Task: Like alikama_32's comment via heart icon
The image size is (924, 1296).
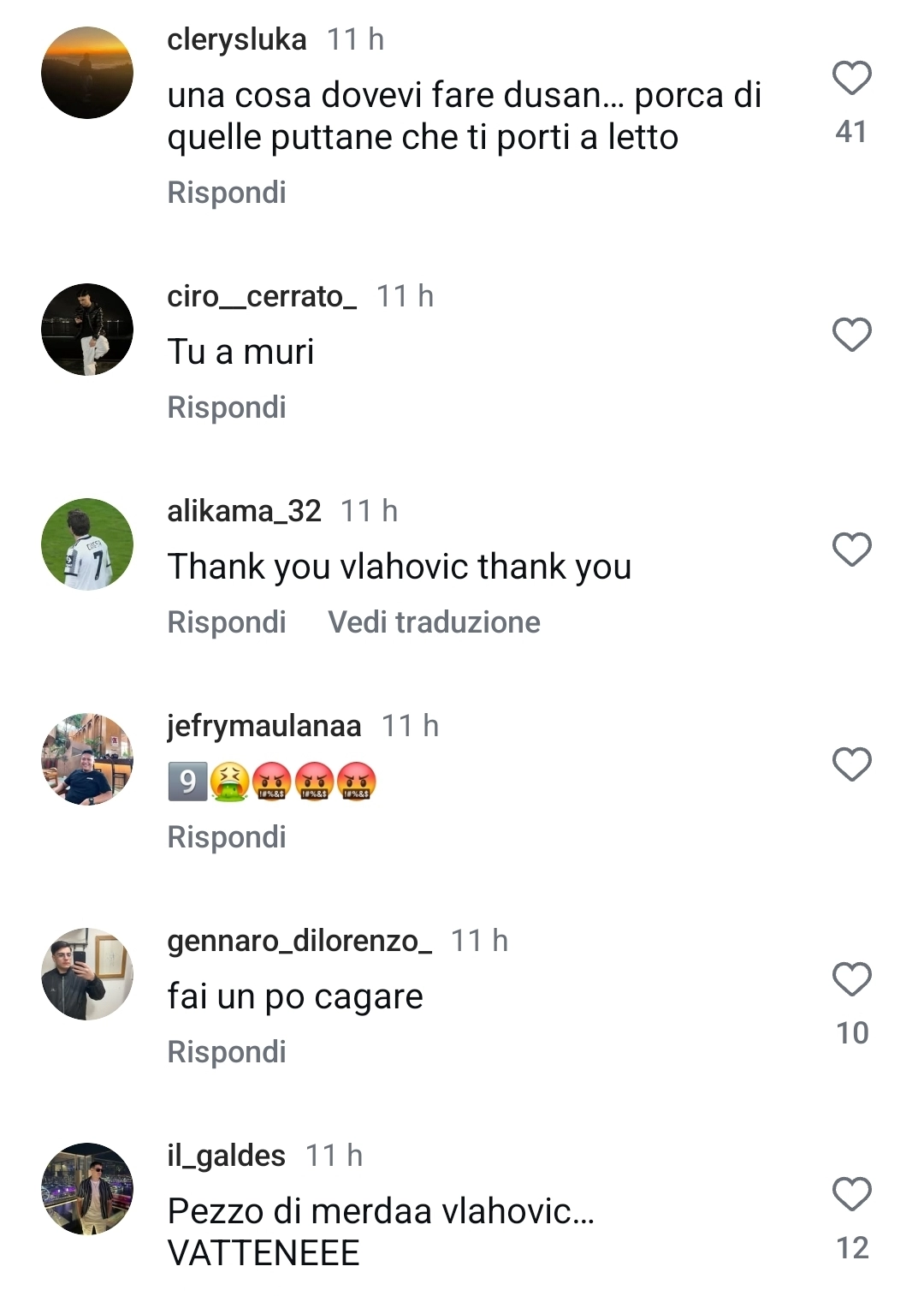Action: tap(851, 549)
